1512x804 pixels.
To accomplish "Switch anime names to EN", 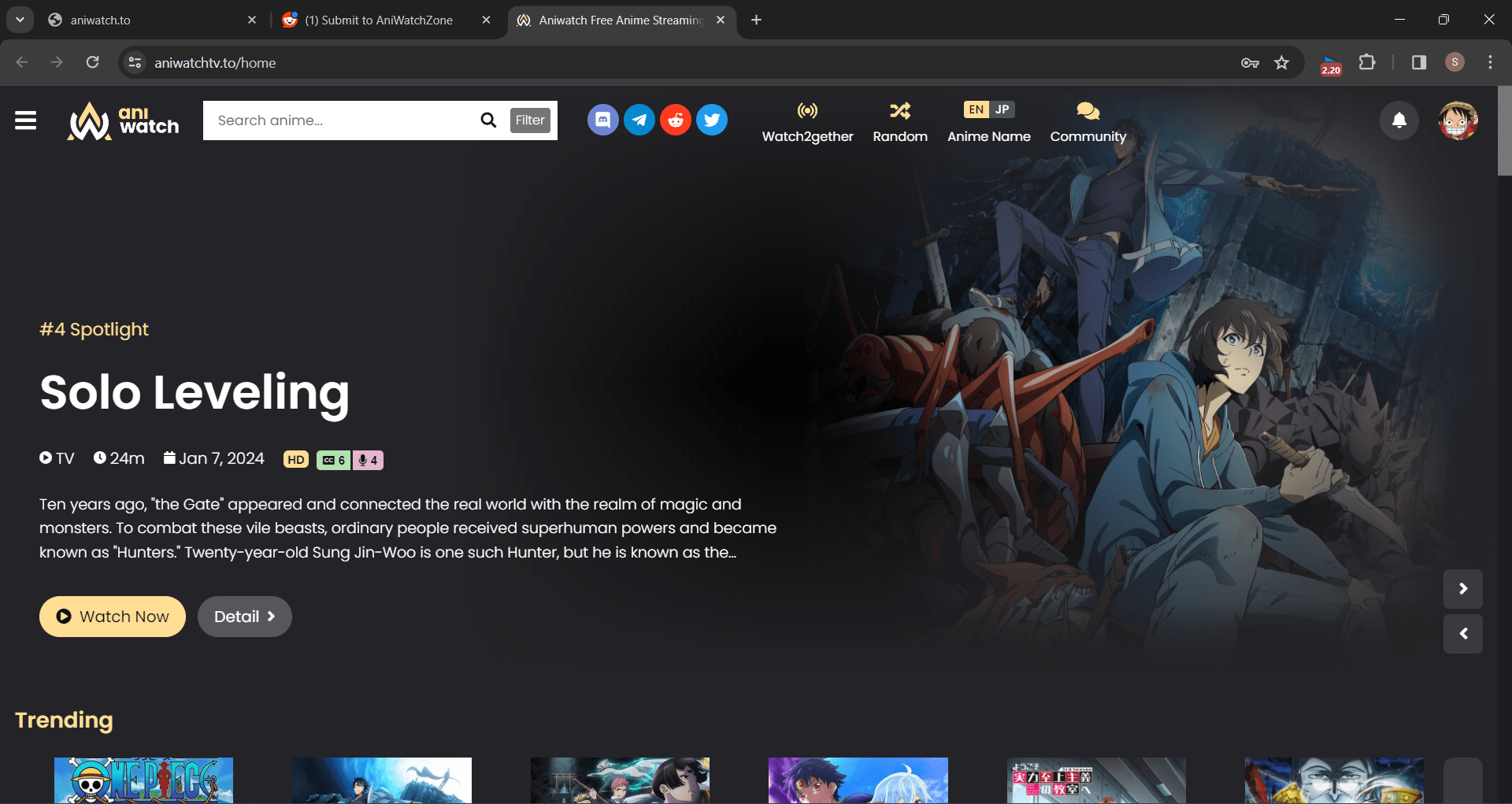I will click(x=976, y=109).
